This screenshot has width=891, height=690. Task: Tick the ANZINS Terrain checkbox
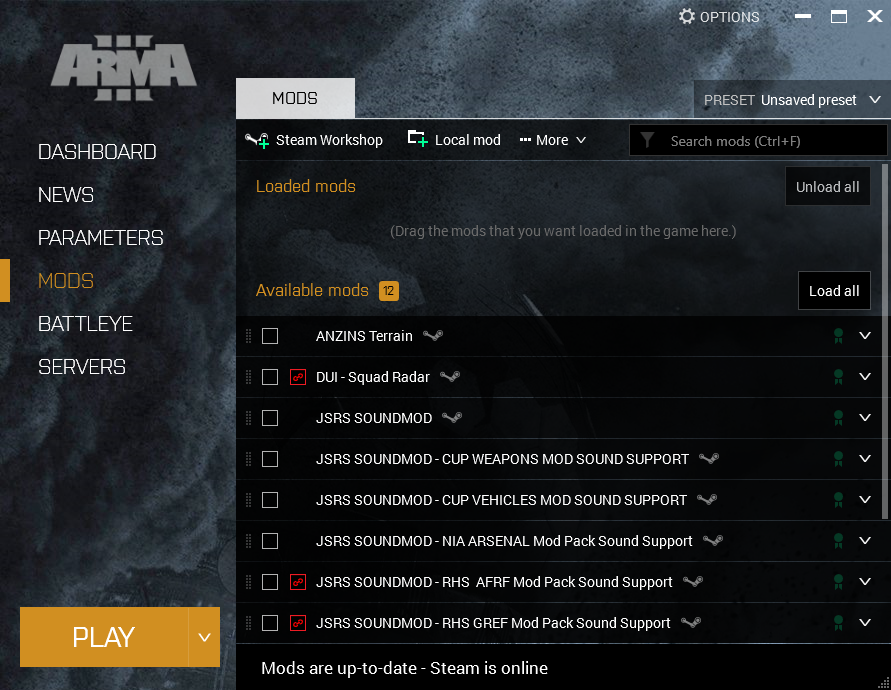270,336
